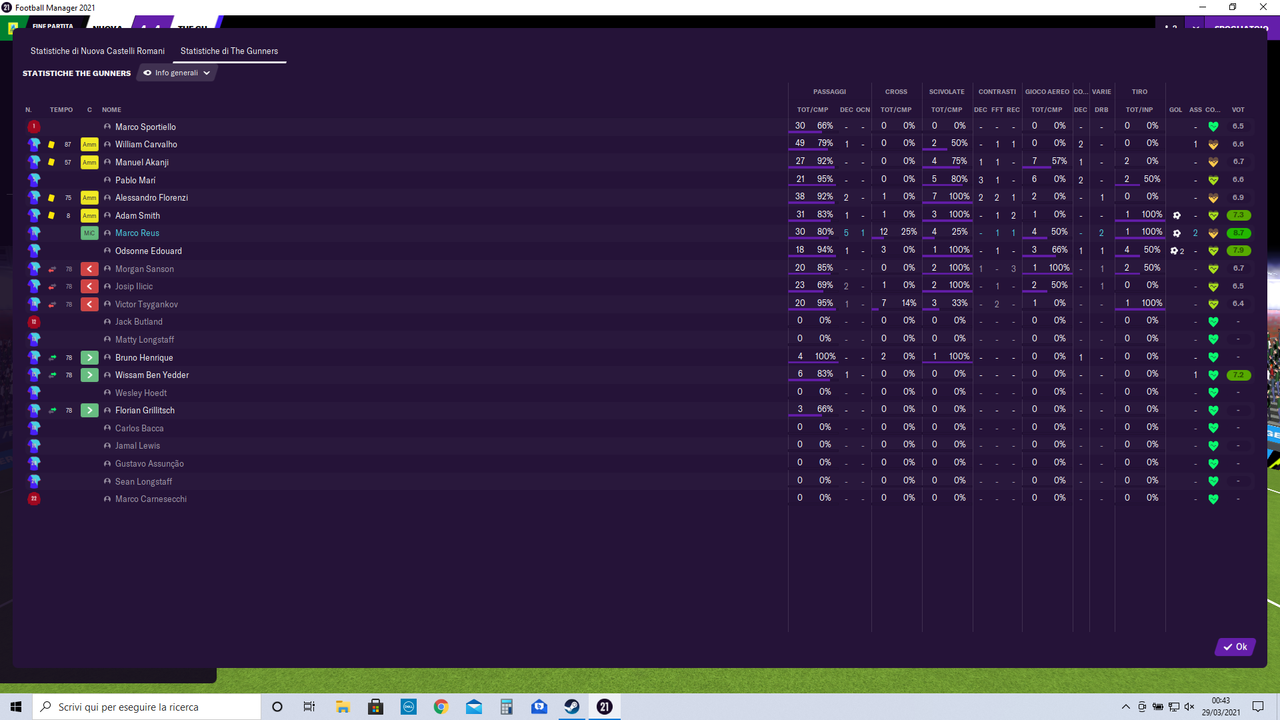Click the red substitution swap icon for Josip Ilicic
1280x720 pixels.
click(x=52, y=287)
